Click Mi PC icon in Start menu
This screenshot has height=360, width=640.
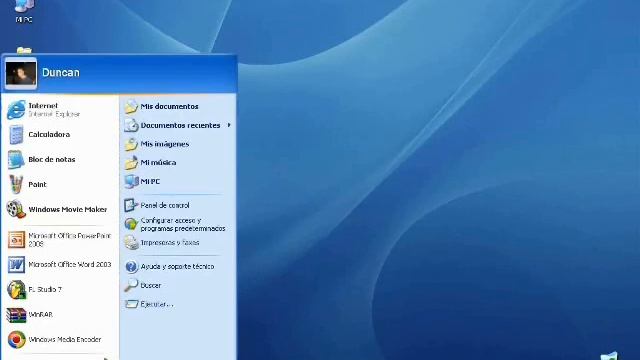pyautogui.click(x=131, y=181)
